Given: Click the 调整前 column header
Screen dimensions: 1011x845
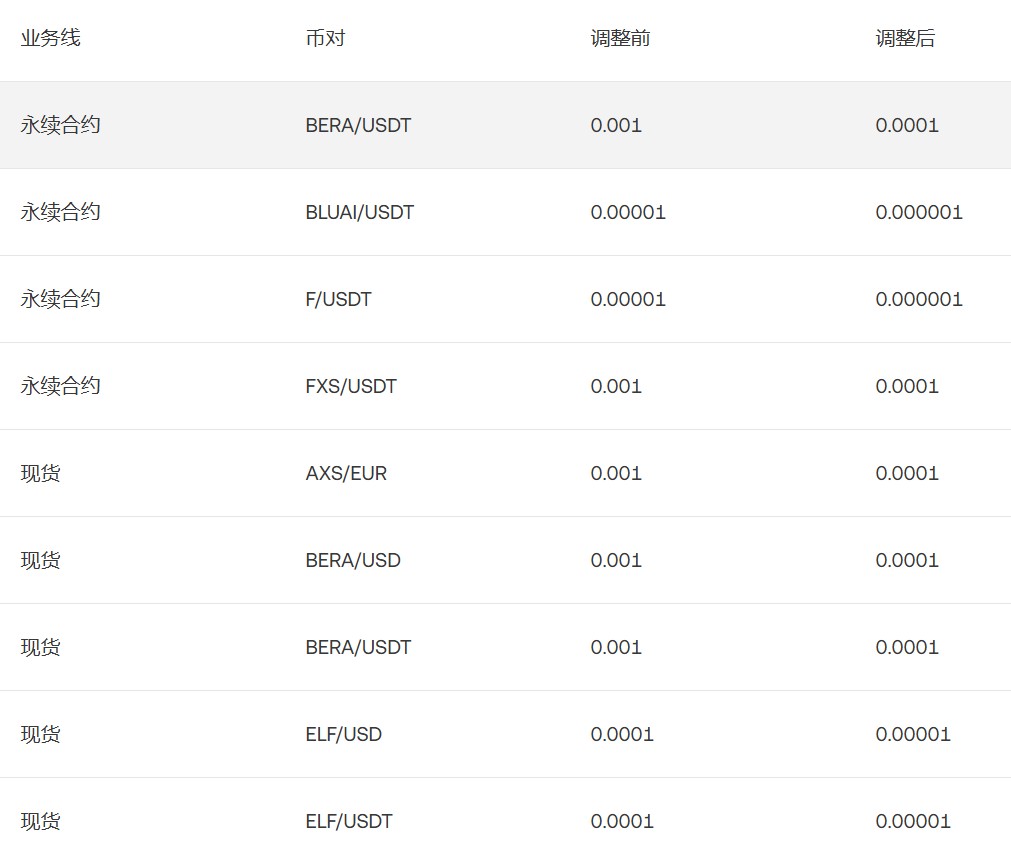Looking at the screenshot, I should tap(620, 39).
